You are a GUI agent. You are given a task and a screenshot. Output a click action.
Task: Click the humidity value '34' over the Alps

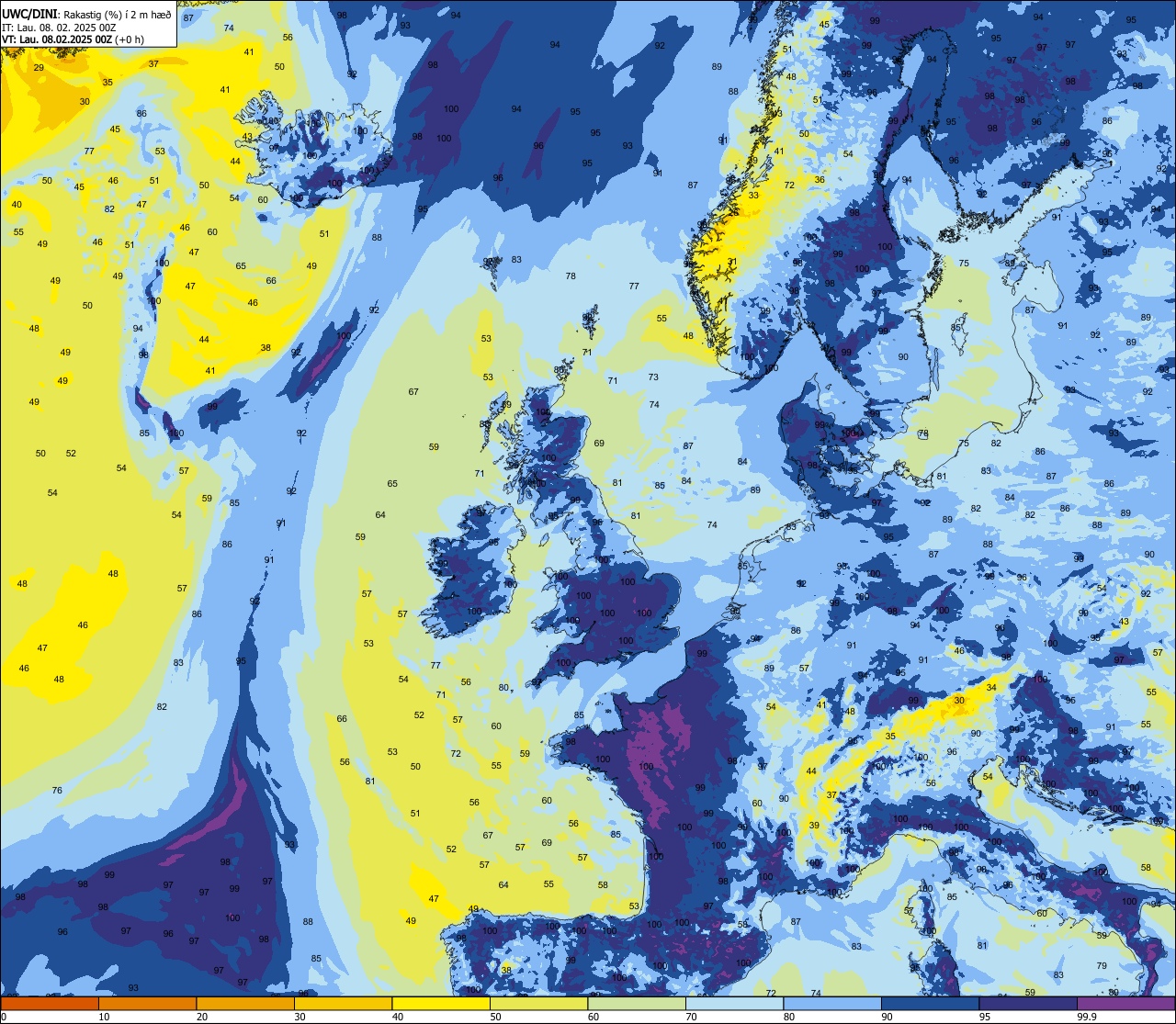(x=990, y=687)
